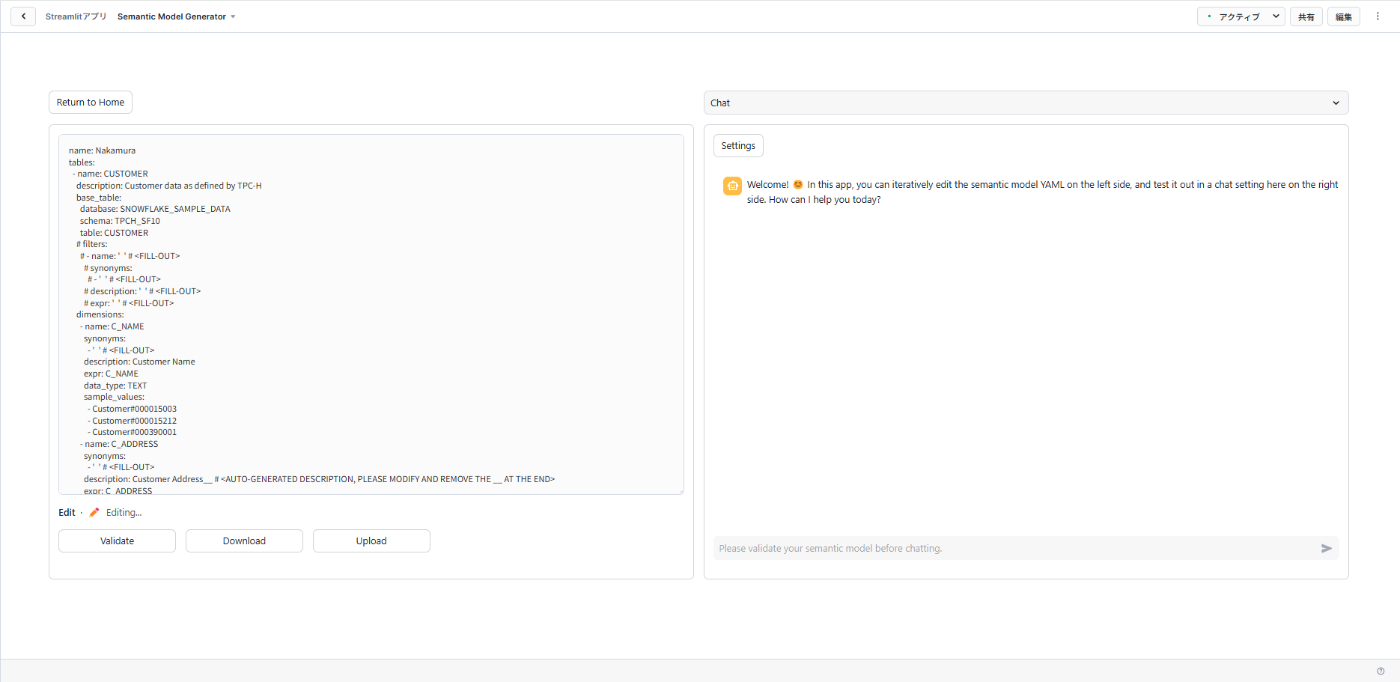Click the Return to Home button

pos(90,102)
